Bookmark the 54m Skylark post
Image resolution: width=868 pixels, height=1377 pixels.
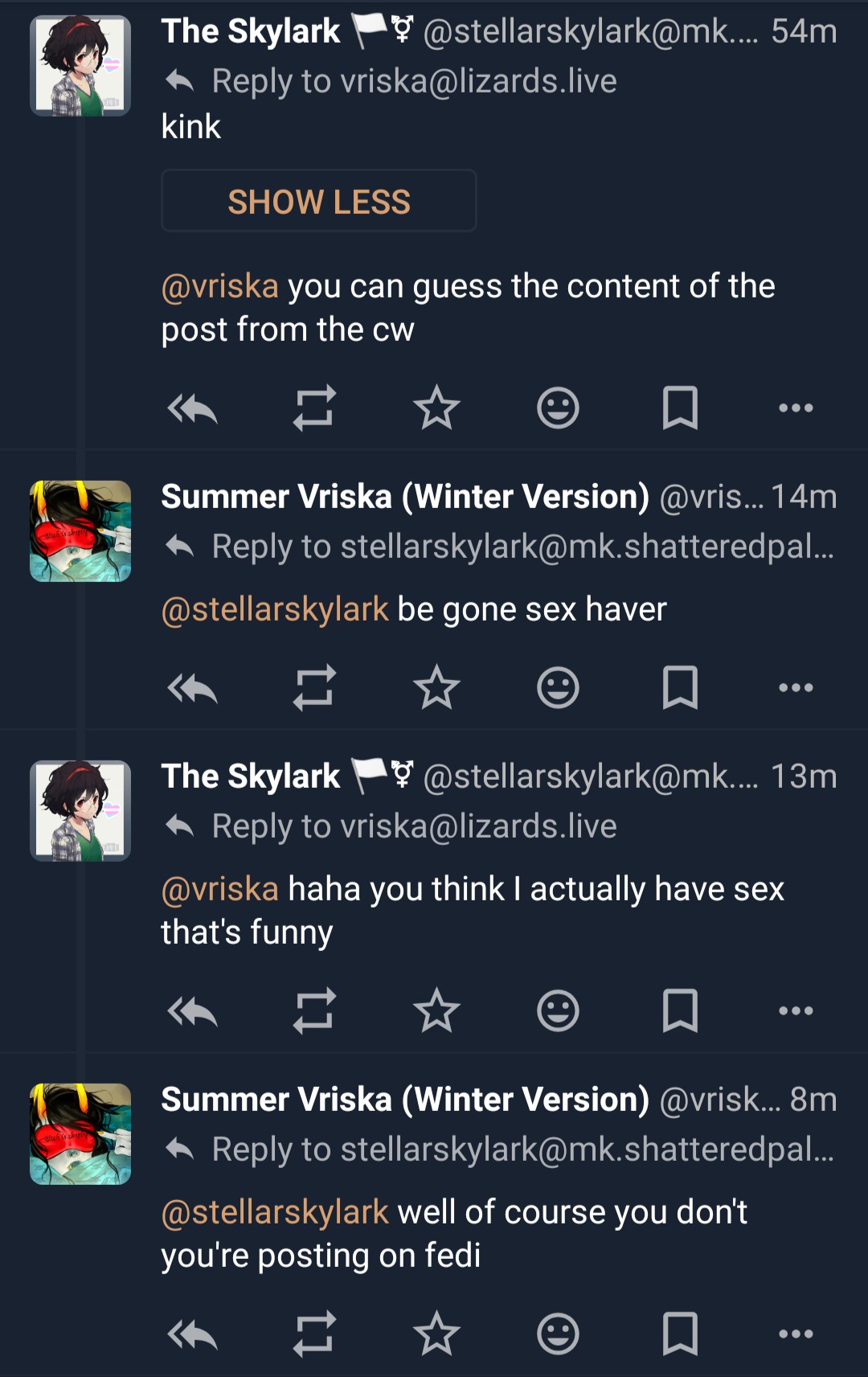pos(680,408)
